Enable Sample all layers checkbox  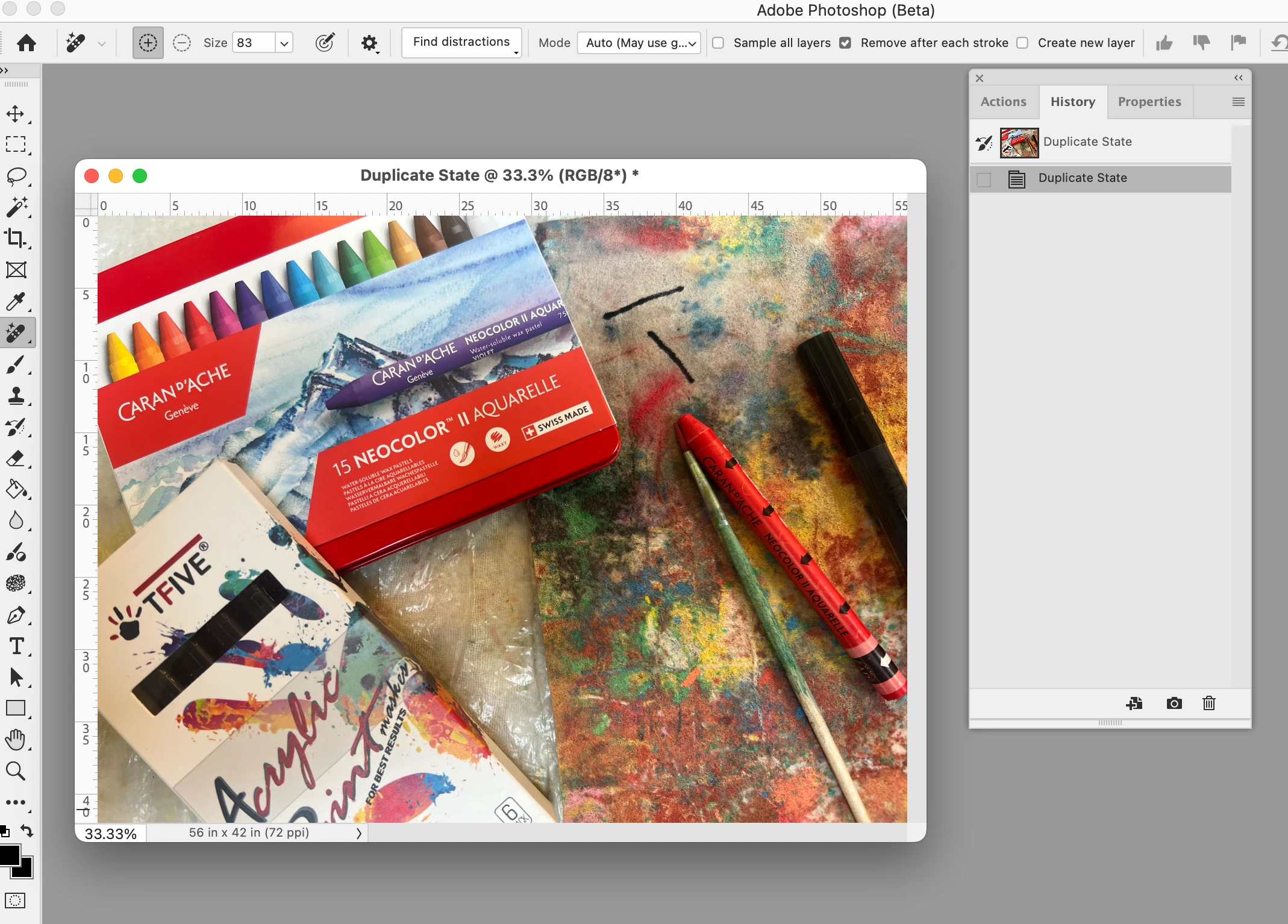718,43
